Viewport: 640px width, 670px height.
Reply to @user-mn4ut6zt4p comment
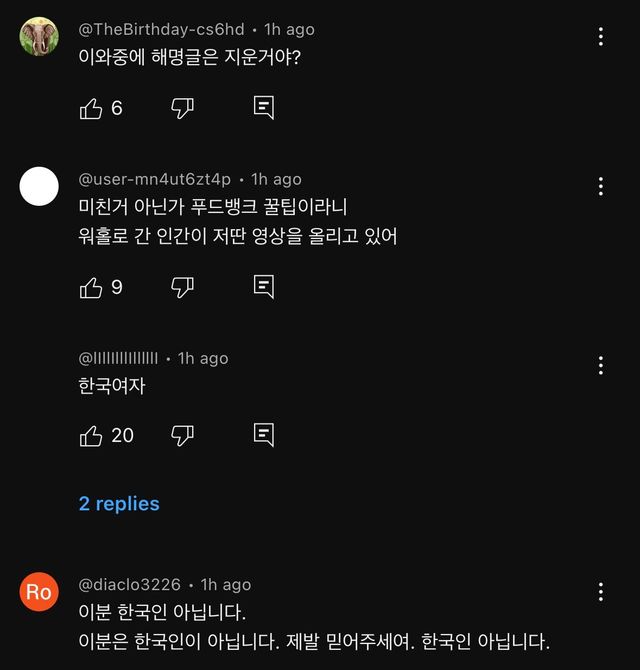point(264,288)
